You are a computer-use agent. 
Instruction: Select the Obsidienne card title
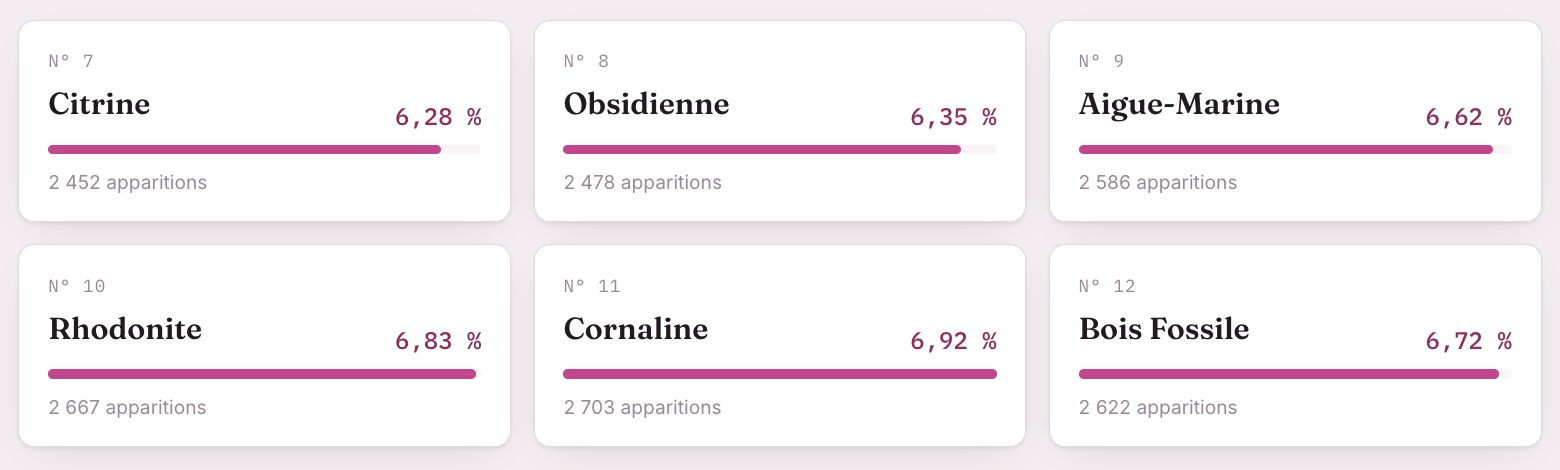point(646,104)
